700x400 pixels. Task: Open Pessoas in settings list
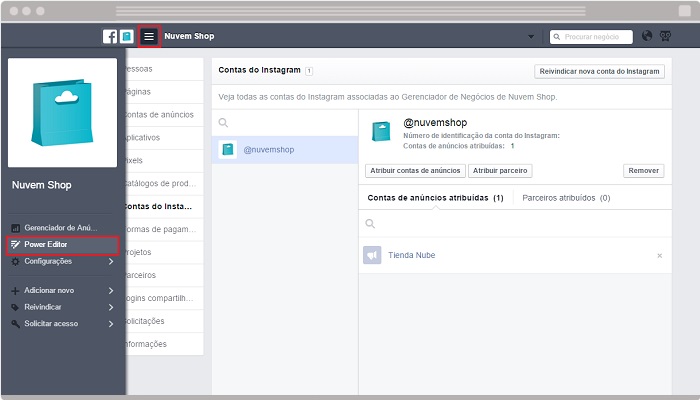(x=164, y=69)
